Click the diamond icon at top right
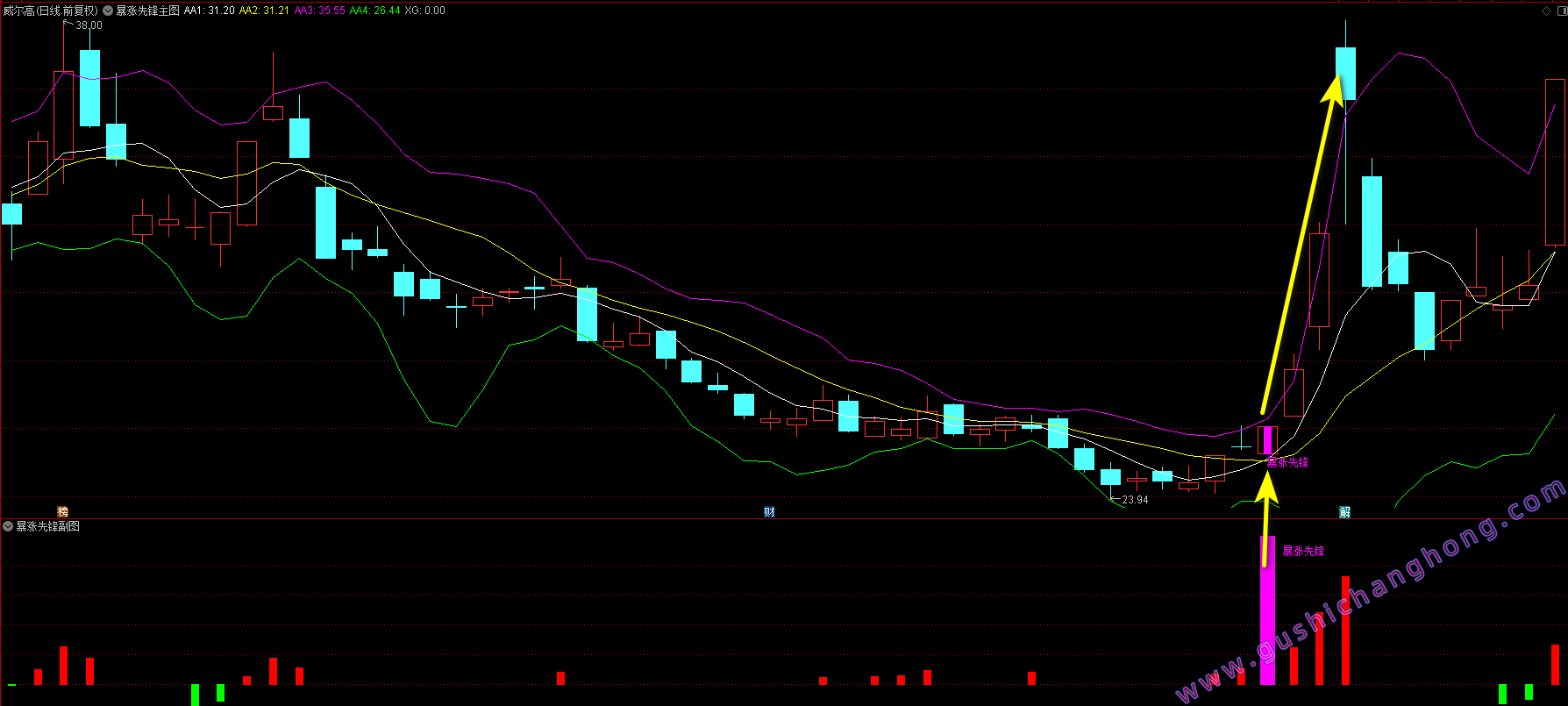Image resolution: width=1568 pixels, height=706 pixels. coord(1546,11)
